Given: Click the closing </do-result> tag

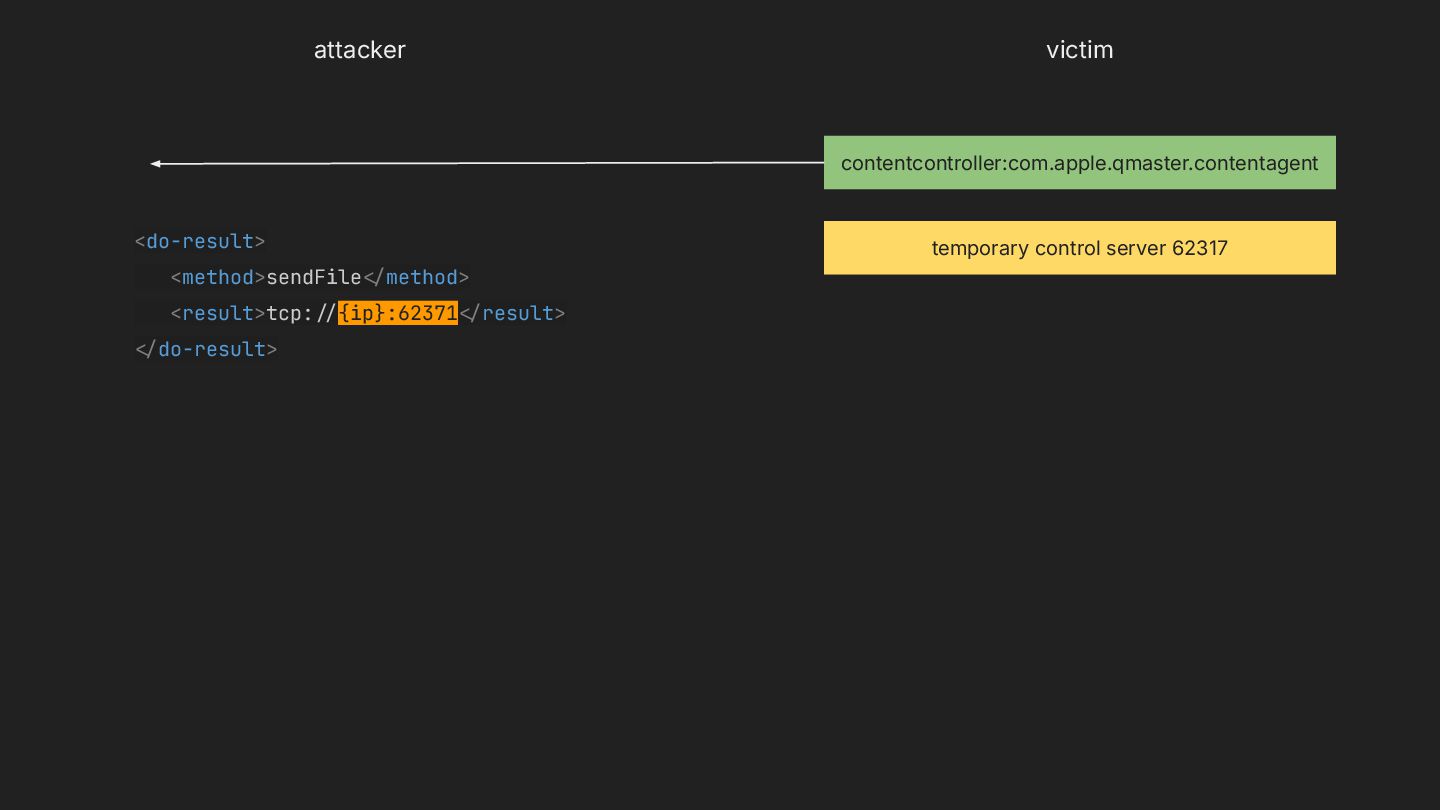Looking at the screenshot, I should 206,349.
